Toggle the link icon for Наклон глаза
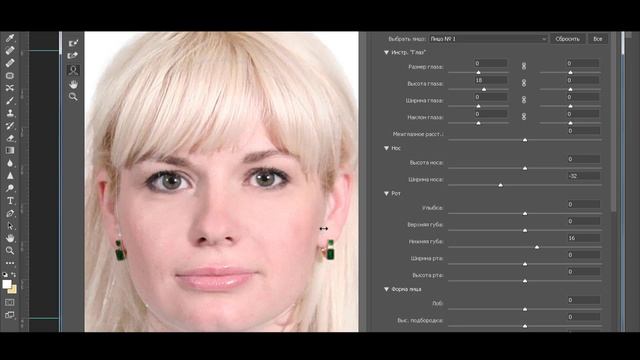 [524, 116]
